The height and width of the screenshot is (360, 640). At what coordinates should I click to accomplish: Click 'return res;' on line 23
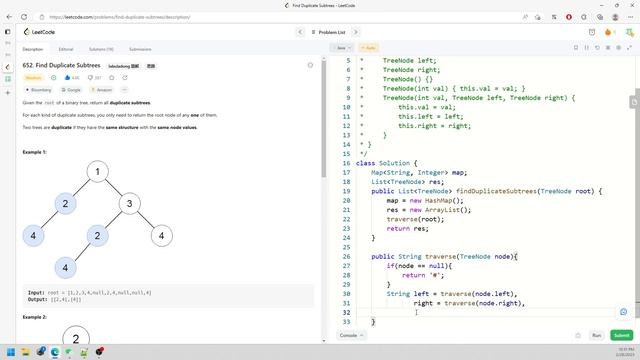[x=407, y=229]
